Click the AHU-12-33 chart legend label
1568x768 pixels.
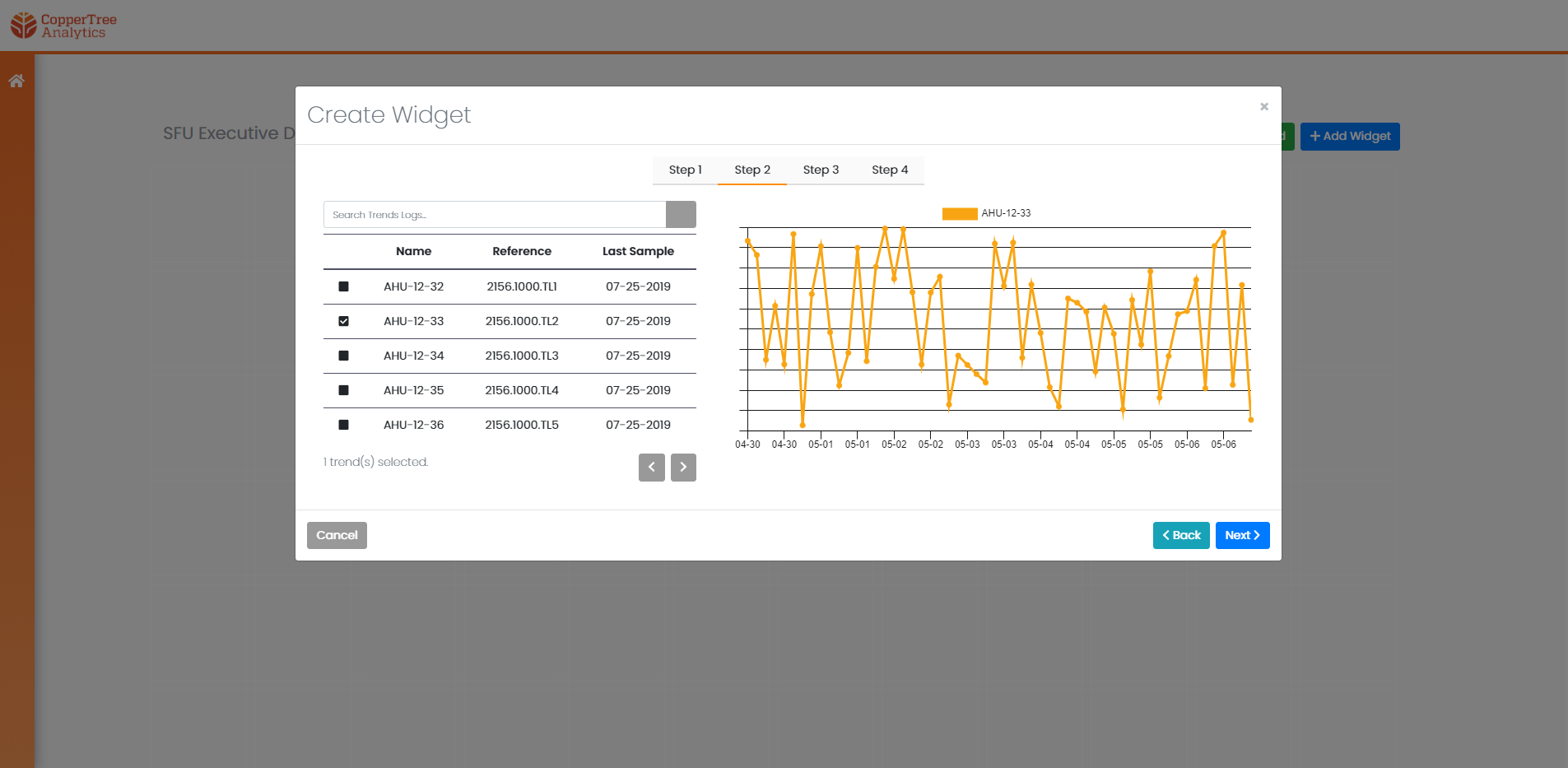point(1006,213)
